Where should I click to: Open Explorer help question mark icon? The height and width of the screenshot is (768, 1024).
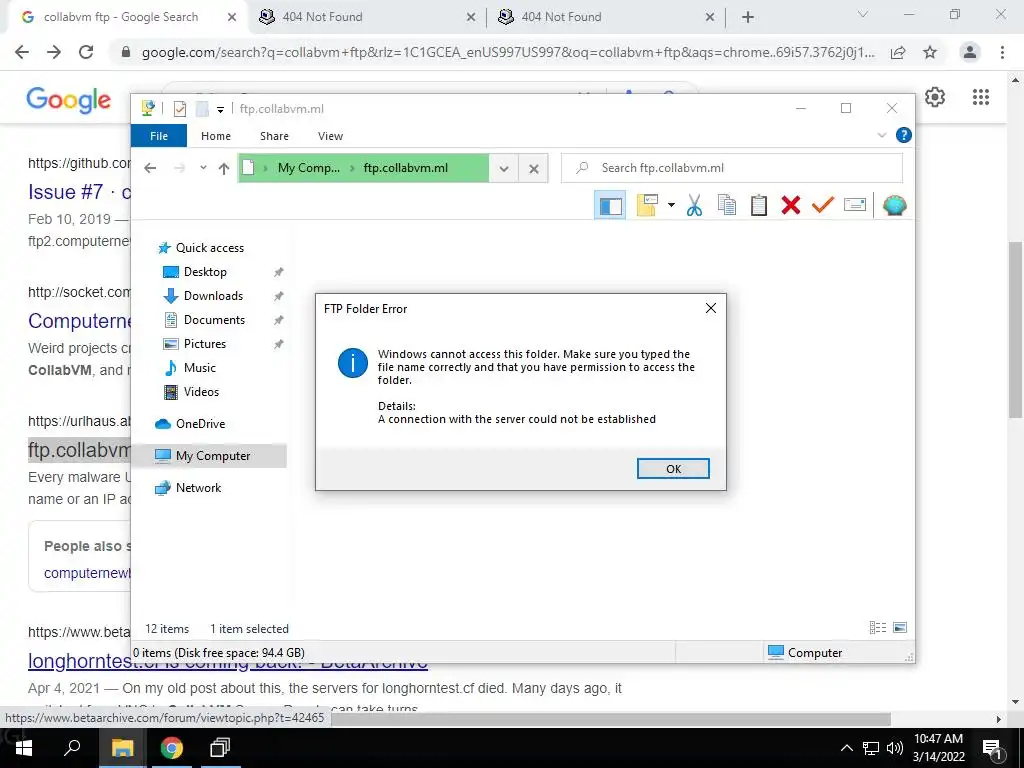click(904, 135)
